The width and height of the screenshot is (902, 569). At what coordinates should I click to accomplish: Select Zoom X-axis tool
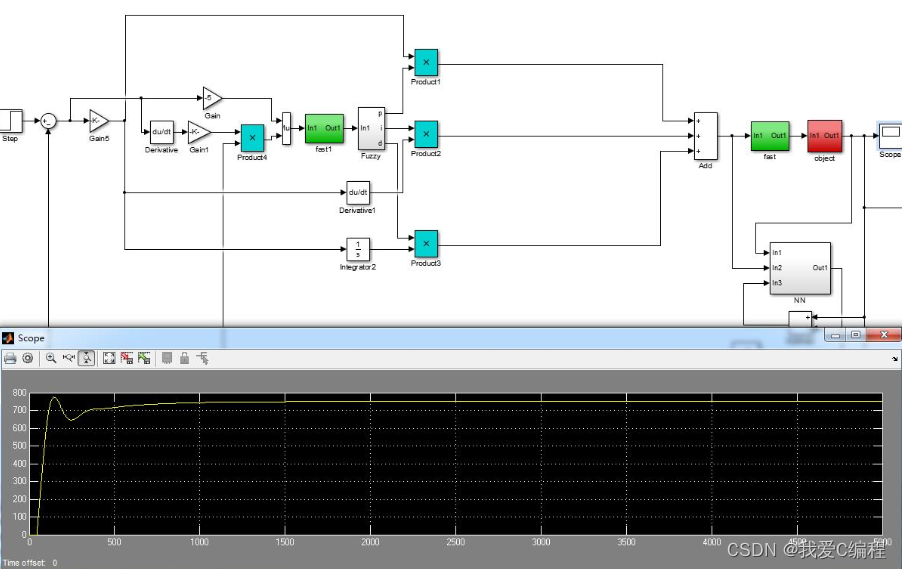coord(69,358)
